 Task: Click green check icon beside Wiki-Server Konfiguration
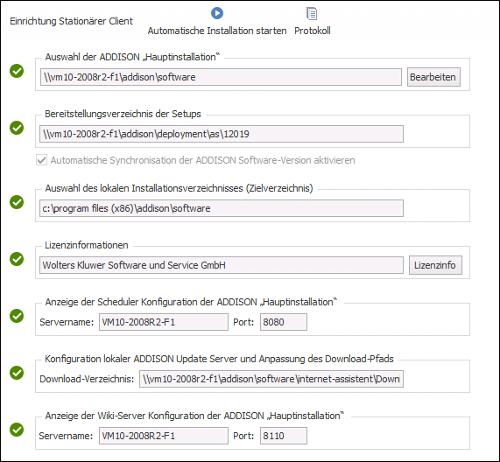[x=17, y=430]
